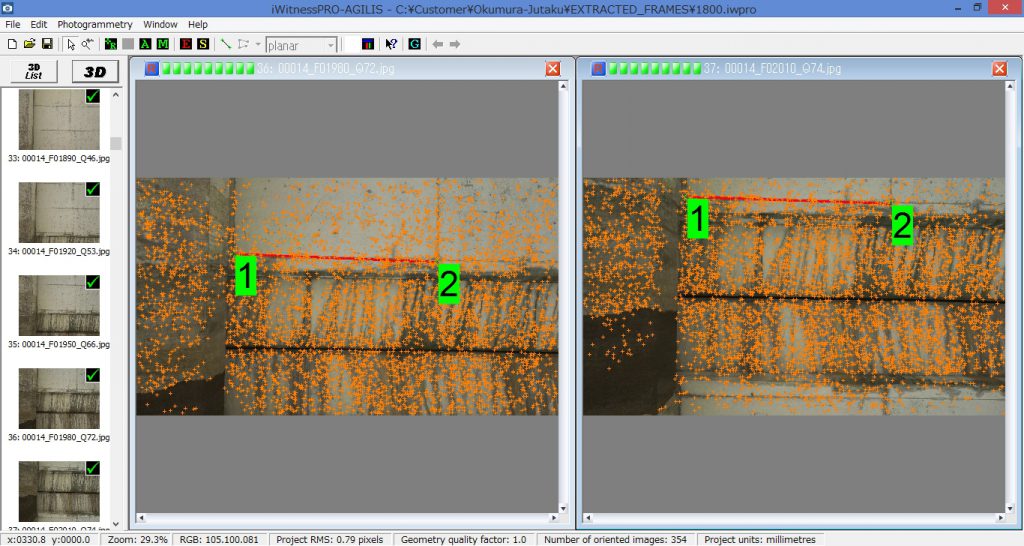Screen dimensions: 1024x546
Task: Select image thumbnail 36 00014_F01980_Q72.jpg
Action: pyautogui.click(x=59, y=398)
